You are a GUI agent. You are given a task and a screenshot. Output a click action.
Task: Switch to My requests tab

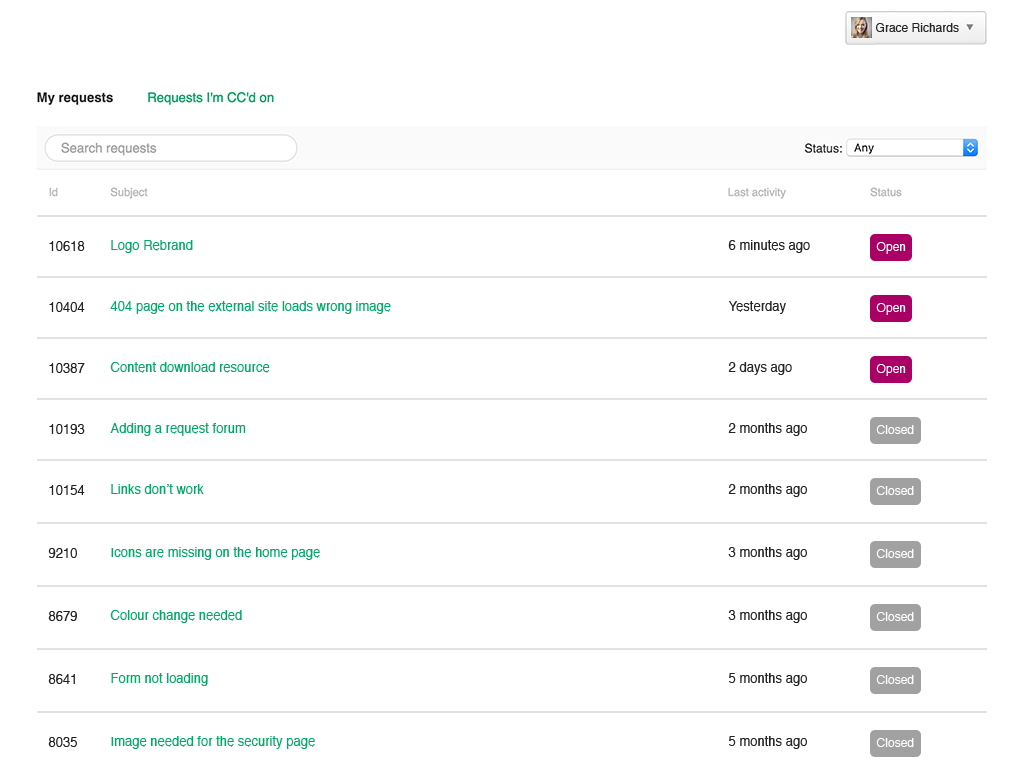coord(75,98)
